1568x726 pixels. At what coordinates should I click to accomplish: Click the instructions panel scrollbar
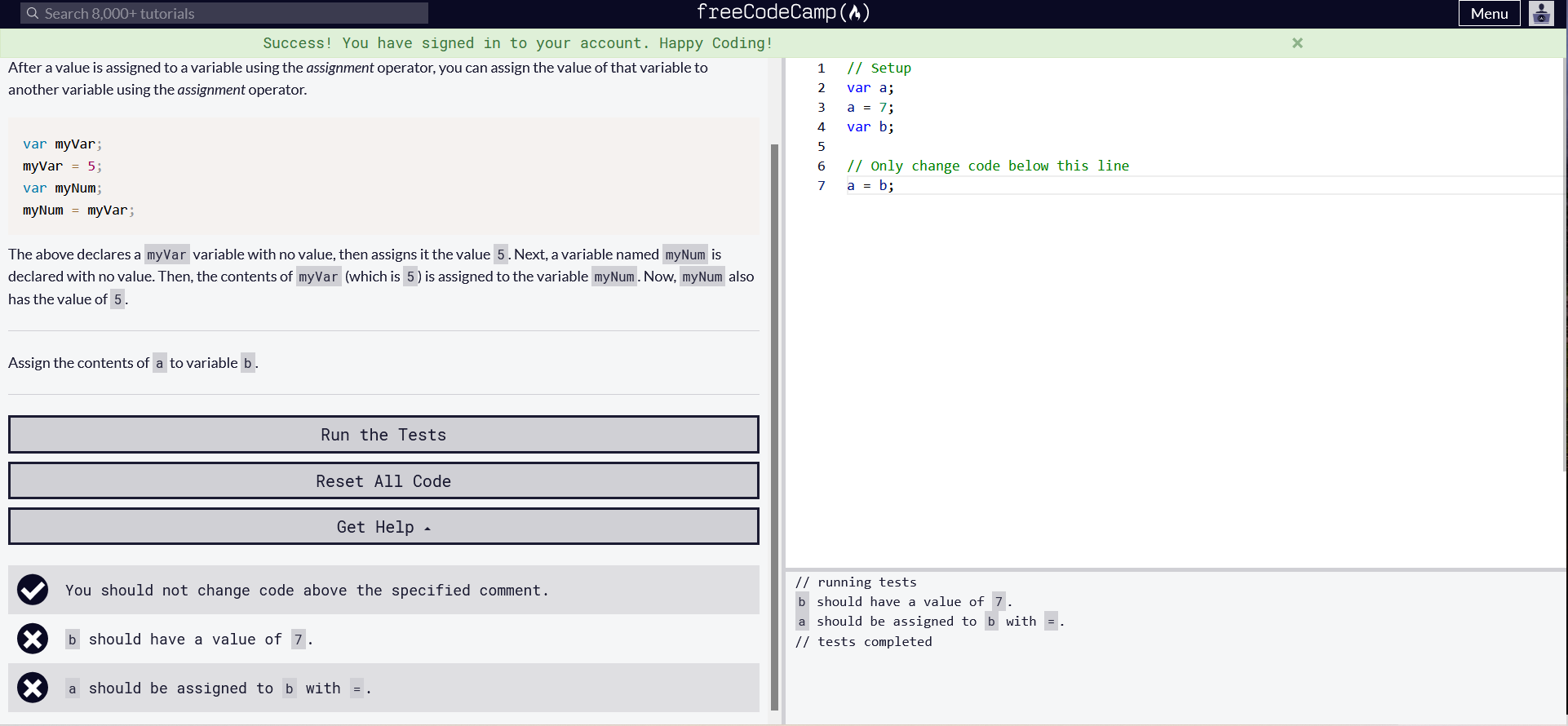774,427
